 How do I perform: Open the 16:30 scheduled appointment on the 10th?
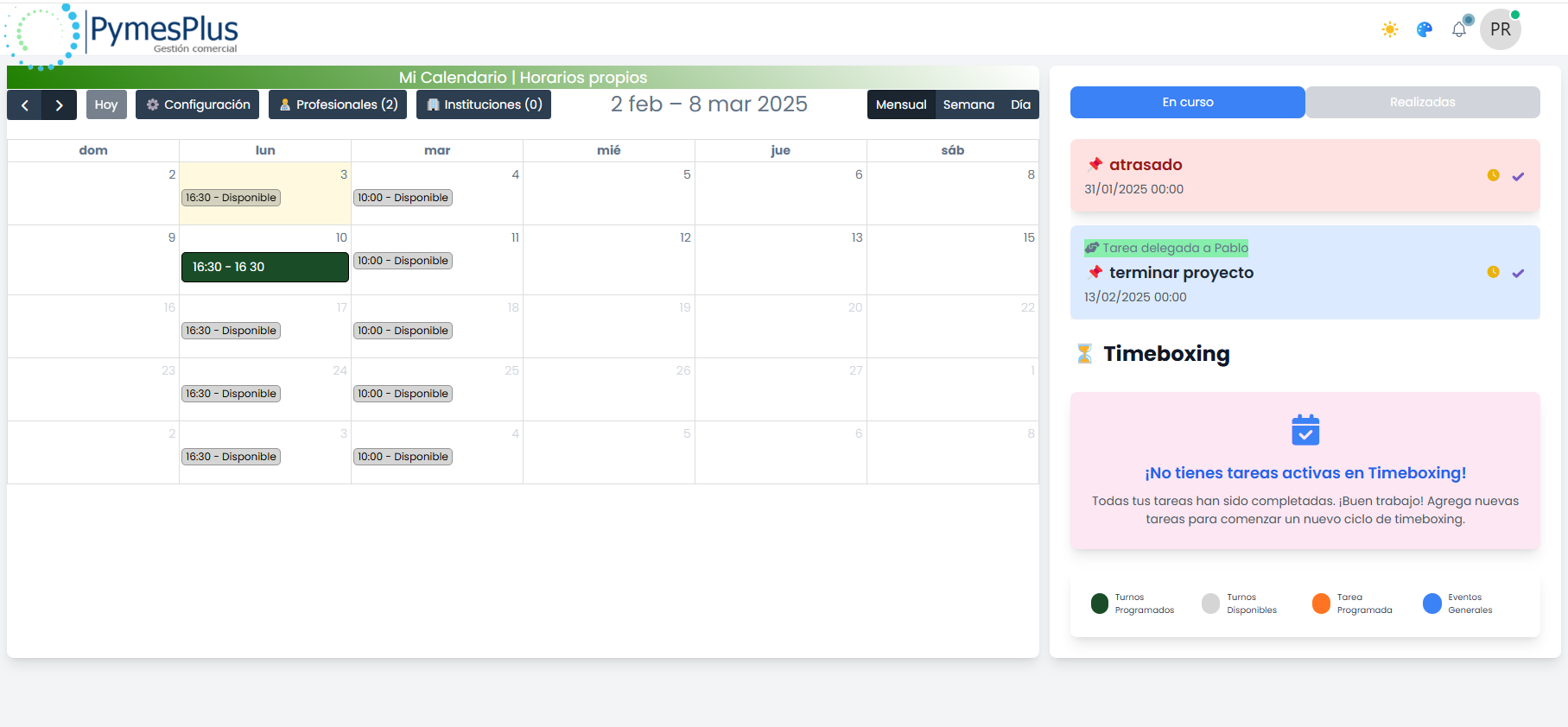[264, 268]
